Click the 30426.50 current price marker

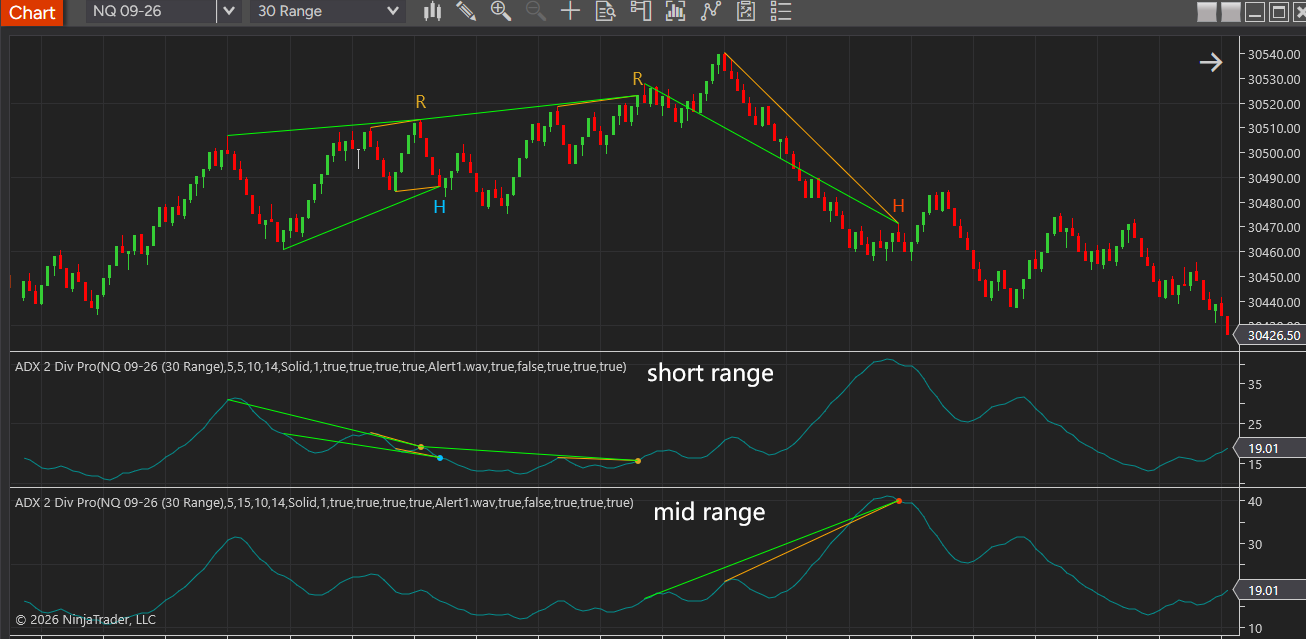pos(1272,335)
